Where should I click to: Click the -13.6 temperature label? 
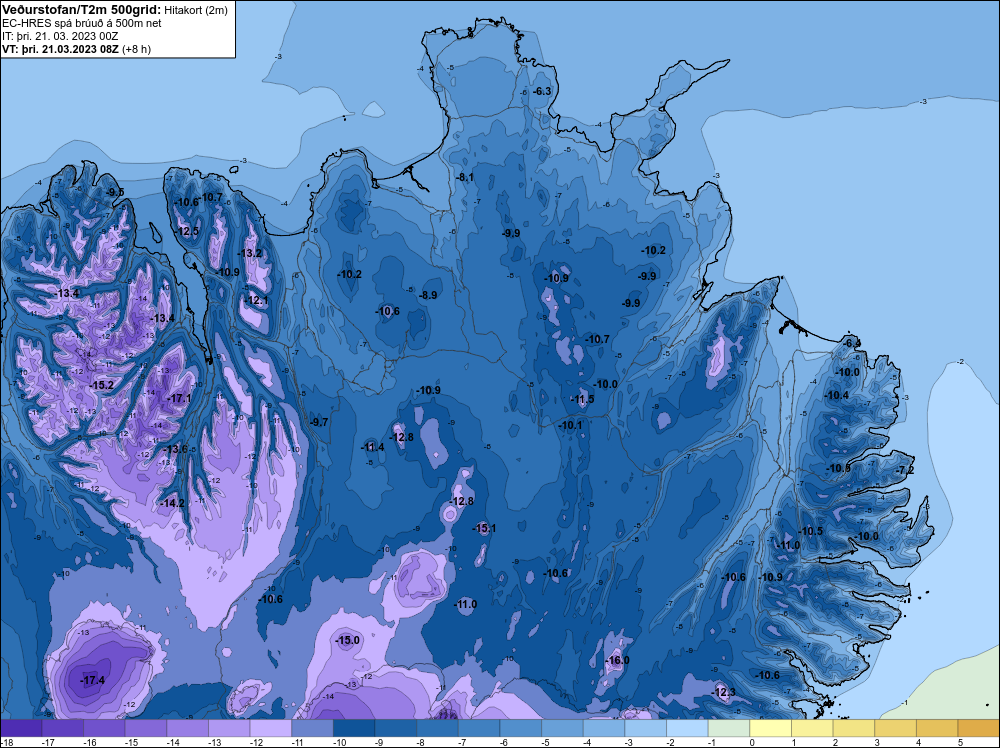coord(175,449)
